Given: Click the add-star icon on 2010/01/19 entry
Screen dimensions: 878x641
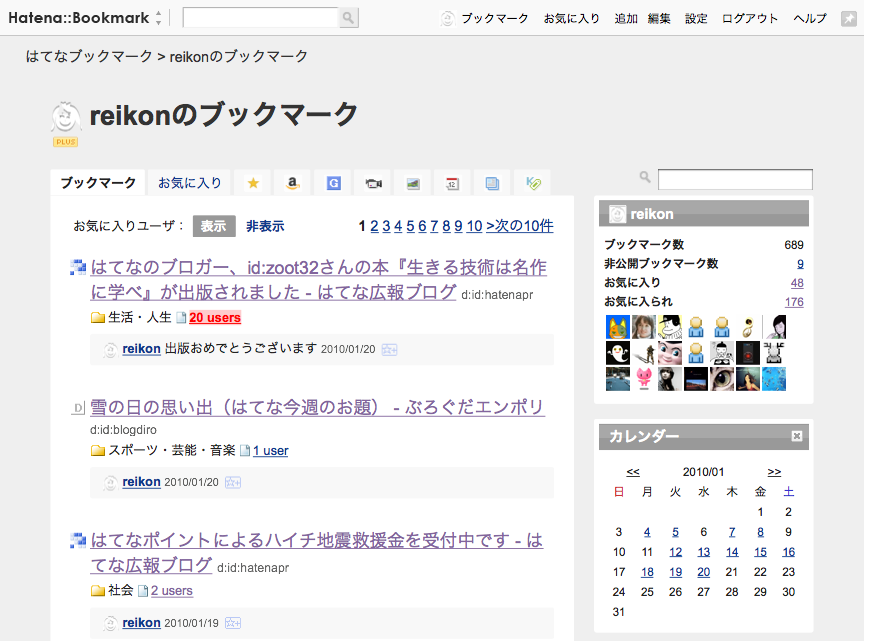Looking at the screenshot, I should [x=232, y=623].
